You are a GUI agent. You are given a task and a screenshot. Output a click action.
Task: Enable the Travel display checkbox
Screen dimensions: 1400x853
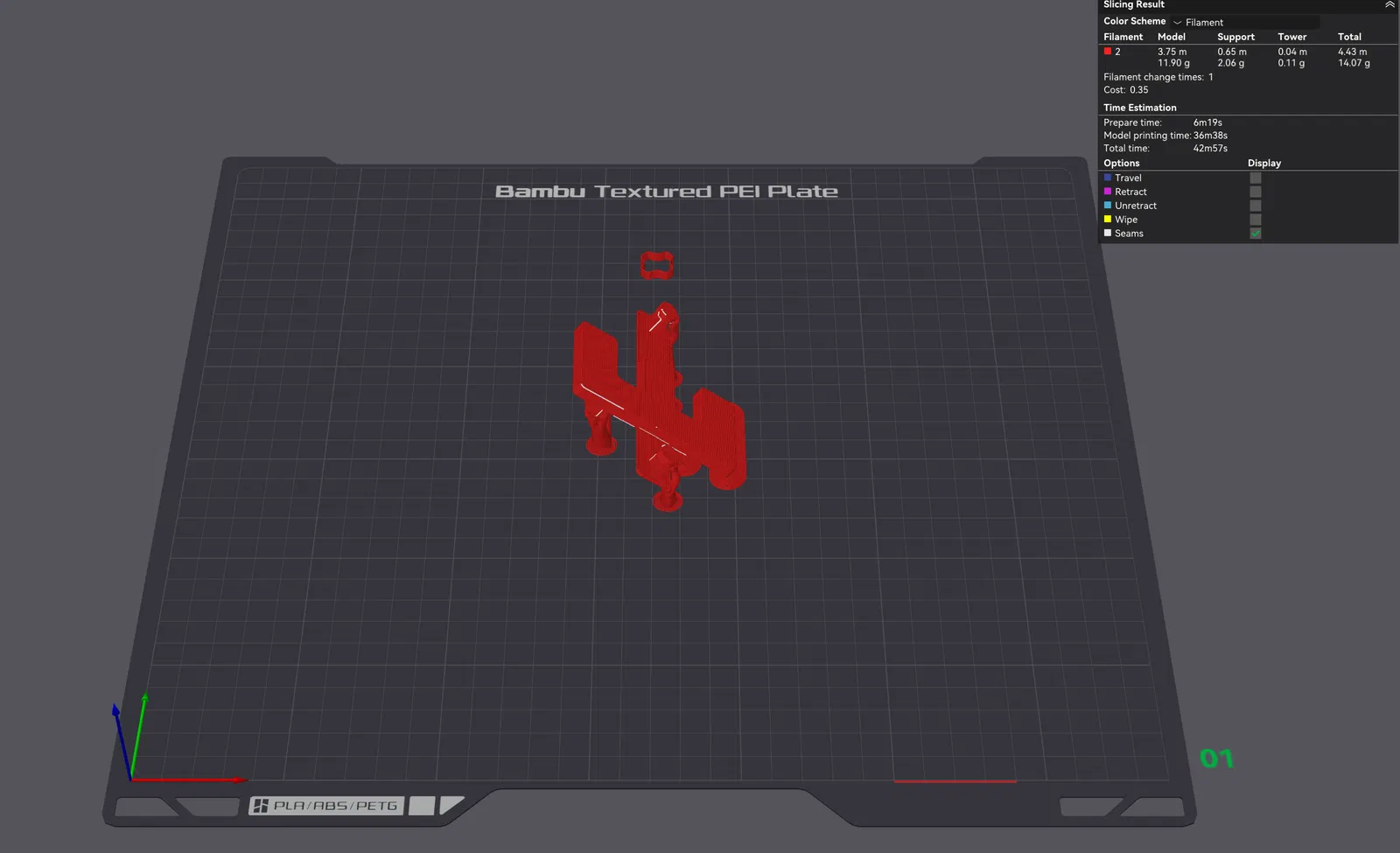coord(1256,178)
